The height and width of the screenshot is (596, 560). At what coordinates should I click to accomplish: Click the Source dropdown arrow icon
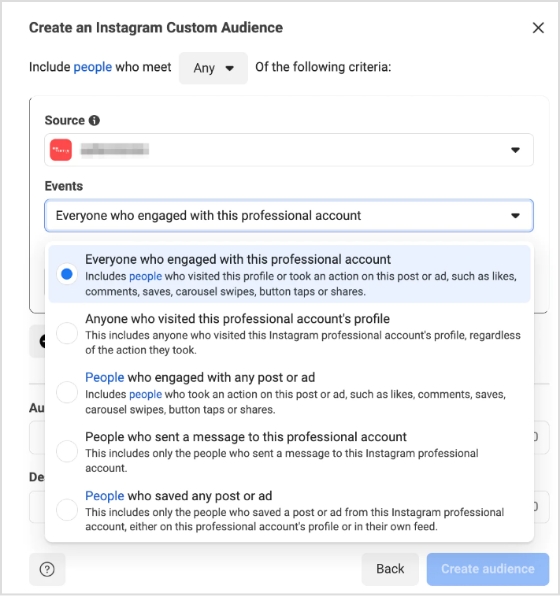click(x=515, y=150)
